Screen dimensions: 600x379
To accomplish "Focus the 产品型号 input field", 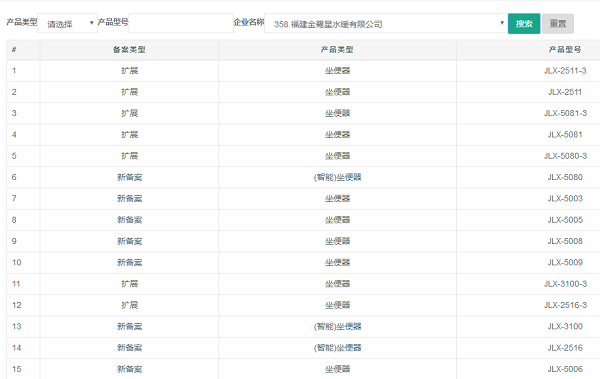I will 181,23.
